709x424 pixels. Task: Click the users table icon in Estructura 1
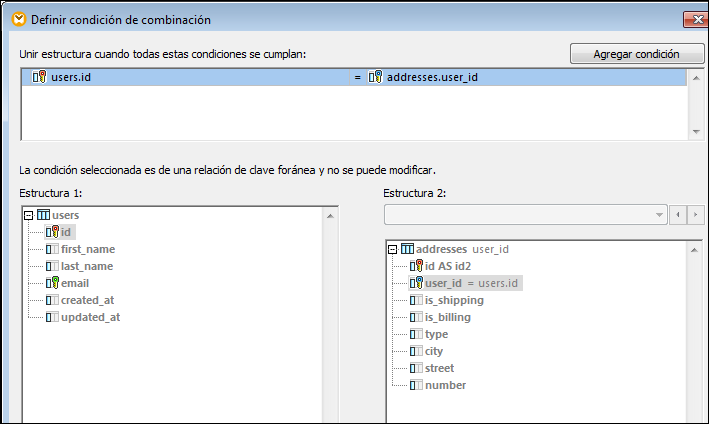tap(44, 215)
